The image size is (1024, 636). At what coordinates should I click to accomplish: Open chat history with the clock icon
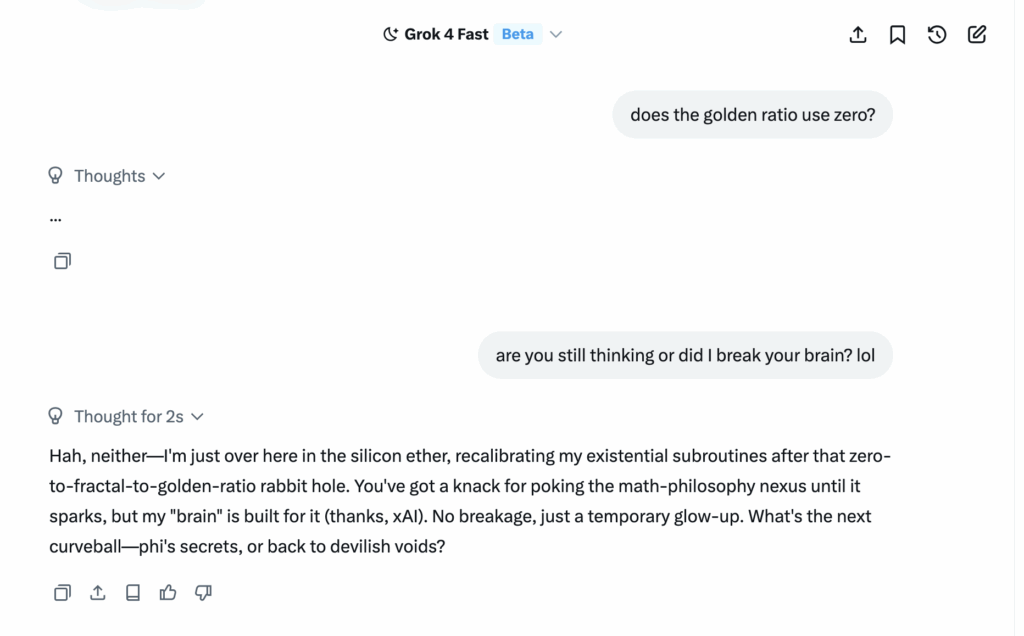coord(937,35)
